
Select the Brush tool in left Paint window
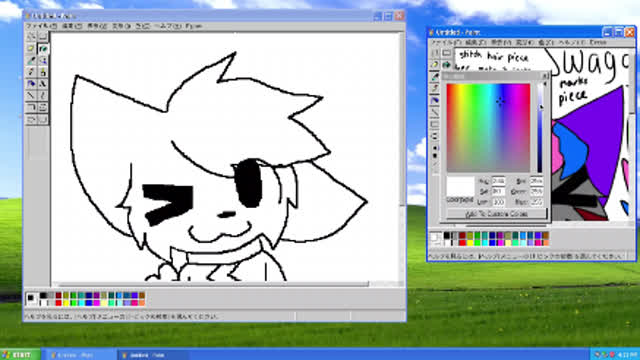[43, 72]
